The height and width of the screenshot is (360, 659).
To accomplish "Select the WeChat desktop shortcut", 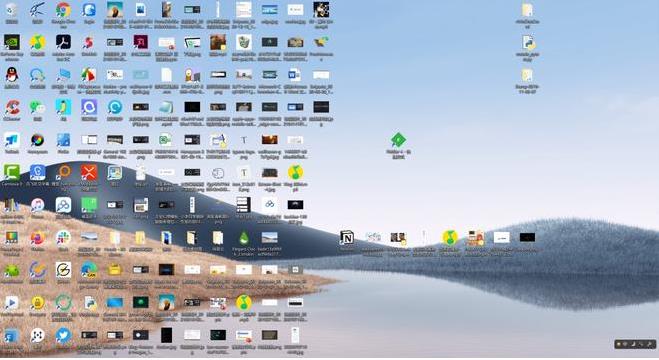I will point(37,108).
